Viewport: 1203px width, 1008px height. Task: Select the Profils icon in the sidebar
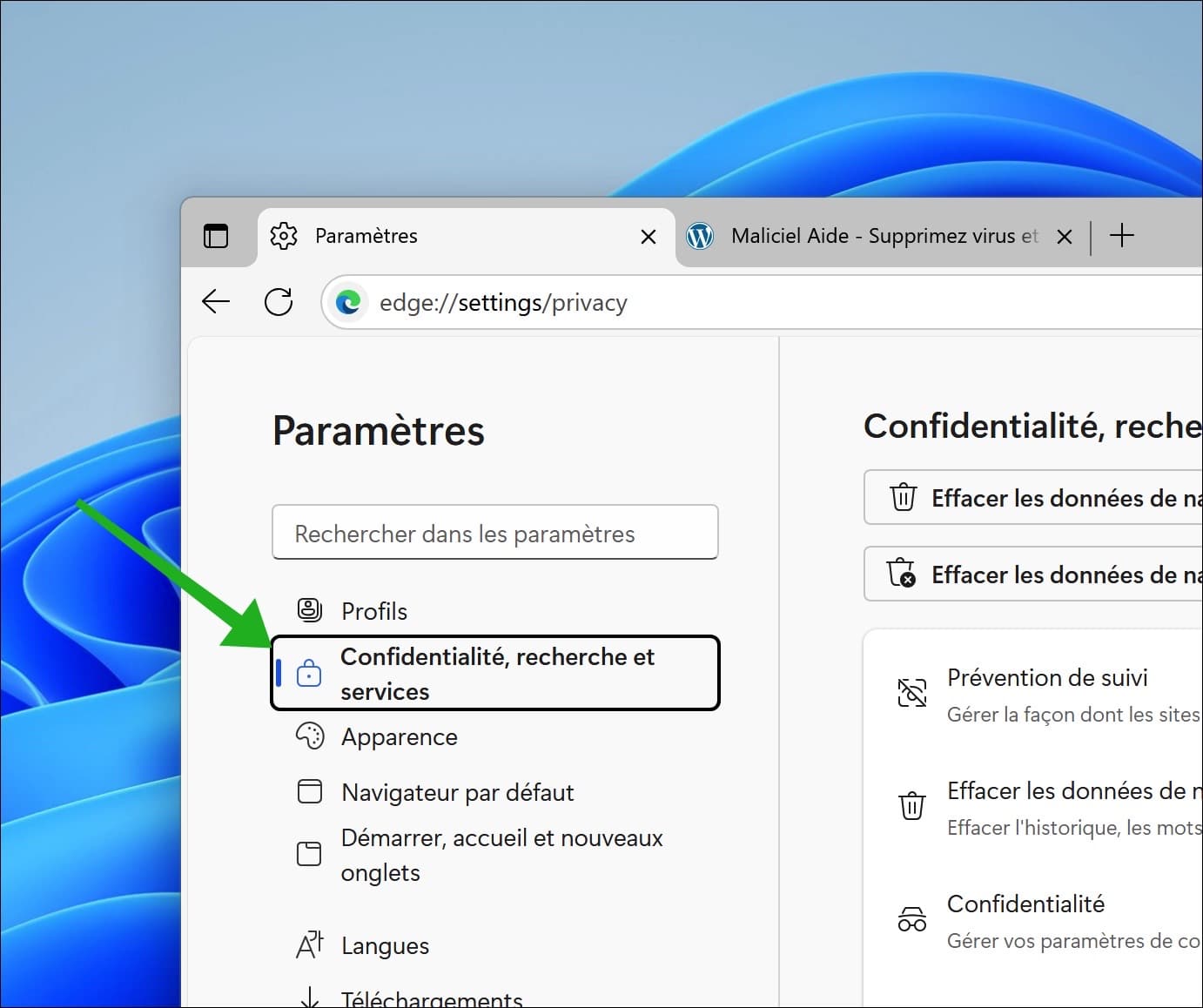tap(309, 609)
